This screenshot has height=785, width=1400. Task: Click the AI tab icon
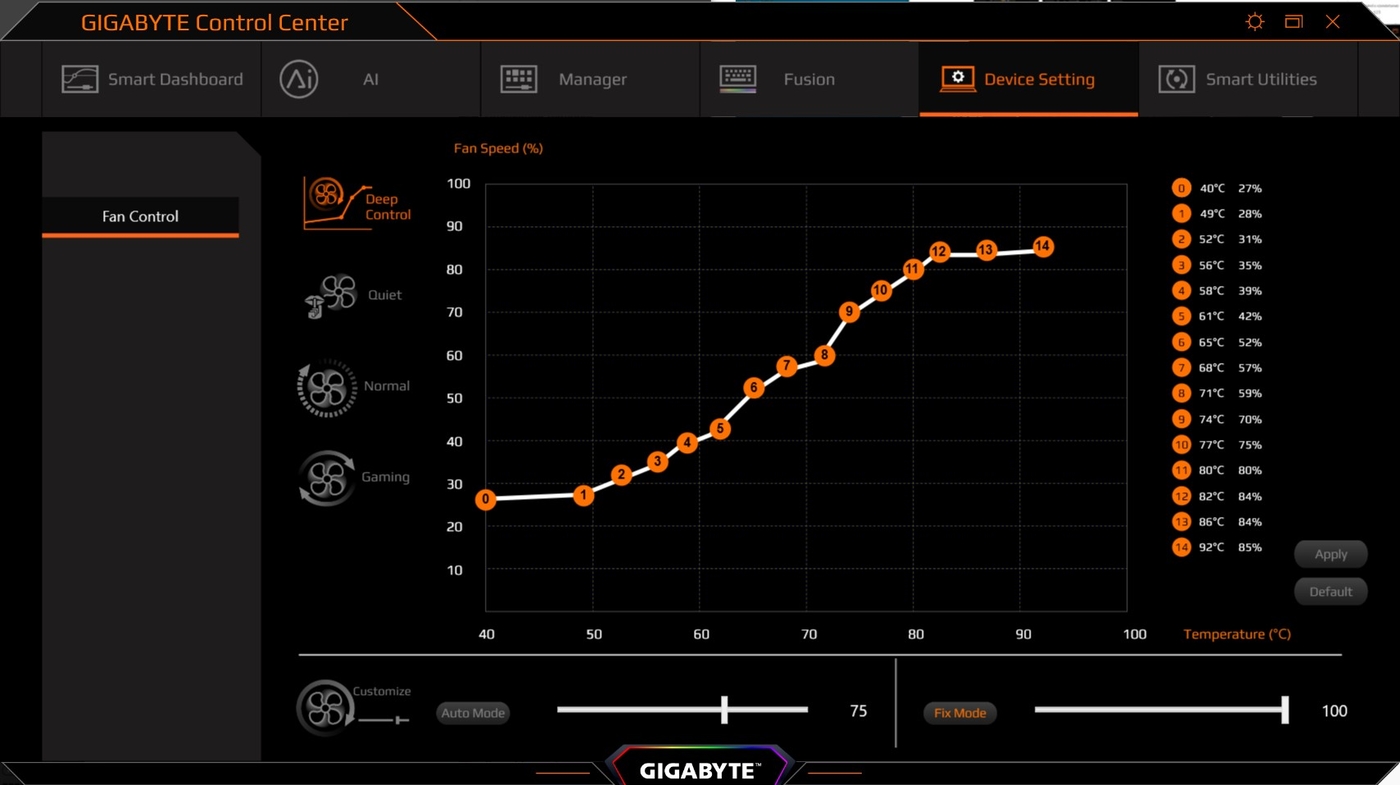(299, 79)
